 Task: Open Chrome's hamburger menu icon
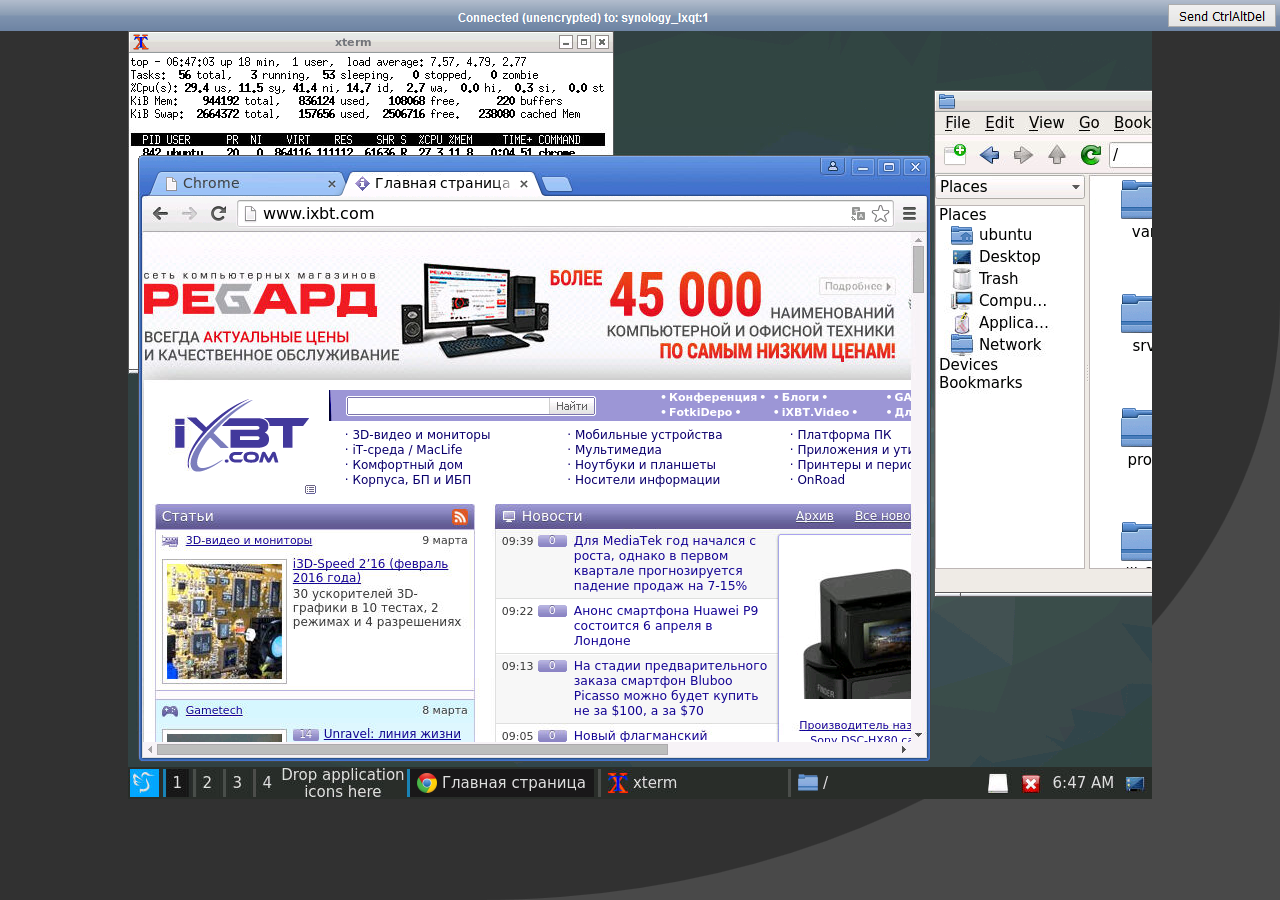[x=910, y=213]
